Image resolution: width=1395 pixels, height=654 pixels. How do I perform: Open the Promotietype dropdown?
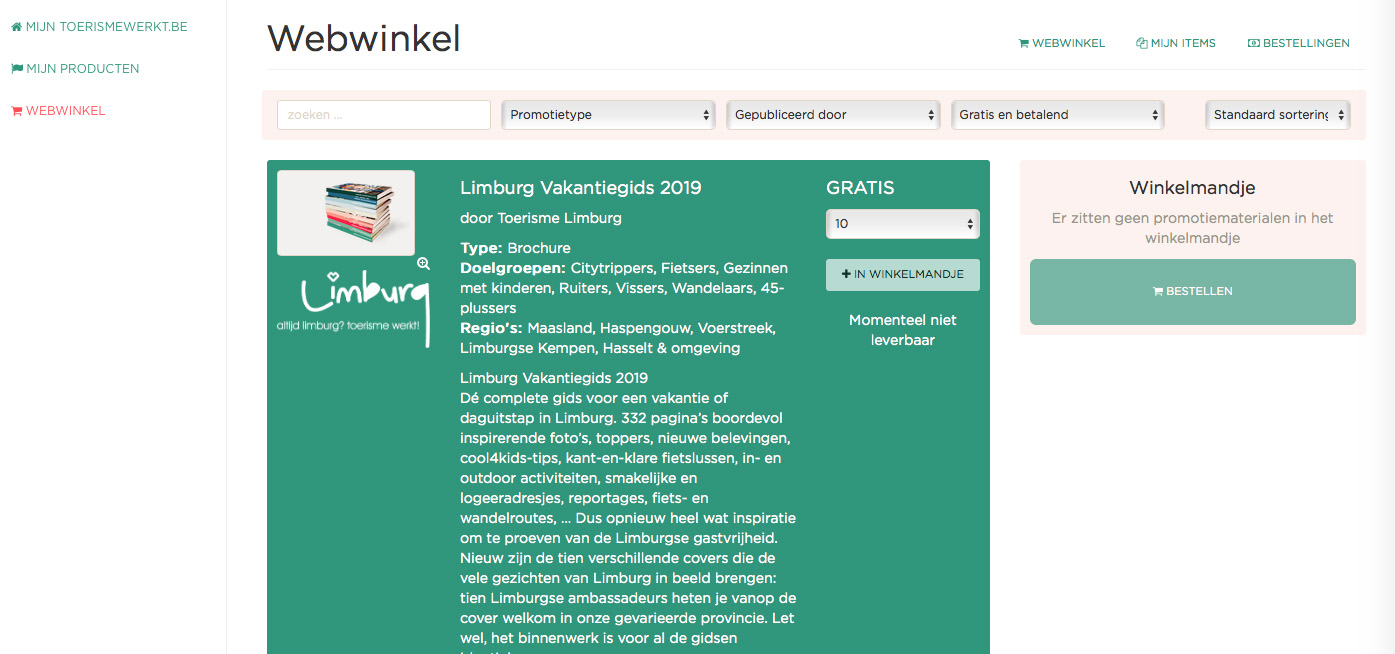[609, 115]
